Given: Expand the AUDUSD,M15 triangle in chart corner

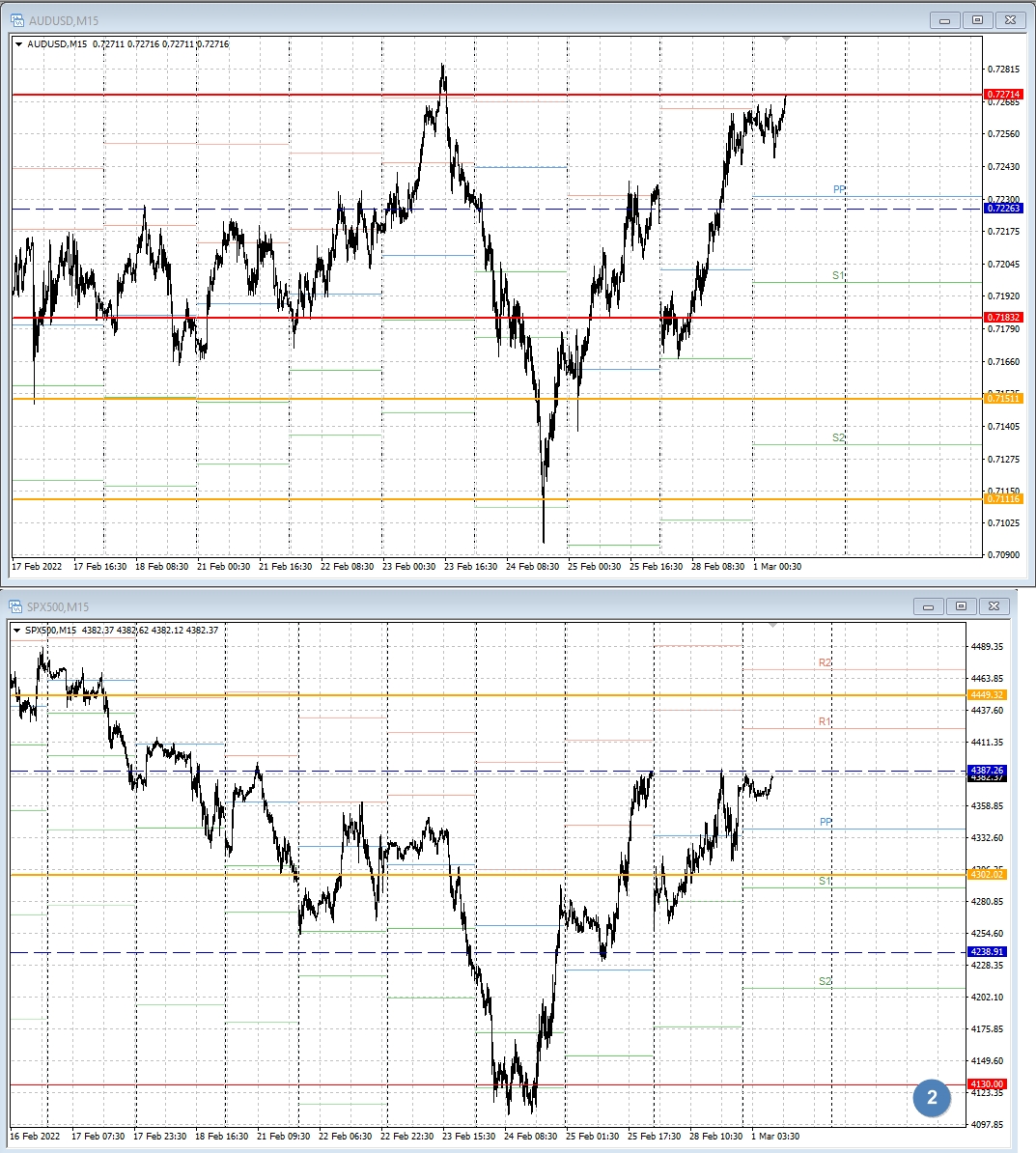Looking at the screenshot, I should 19,44.
